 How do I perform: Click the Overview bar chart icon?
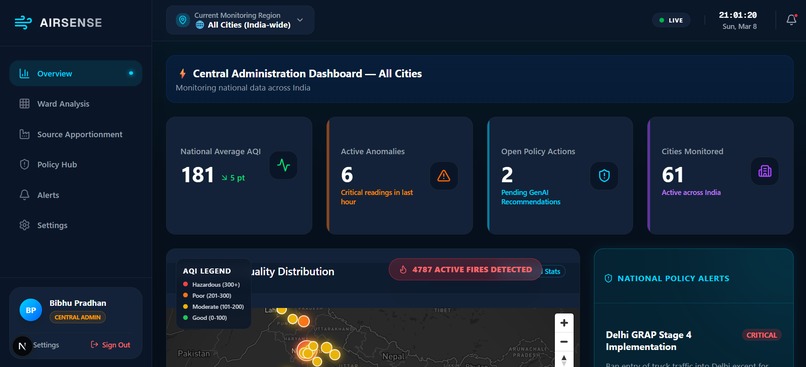24,74
